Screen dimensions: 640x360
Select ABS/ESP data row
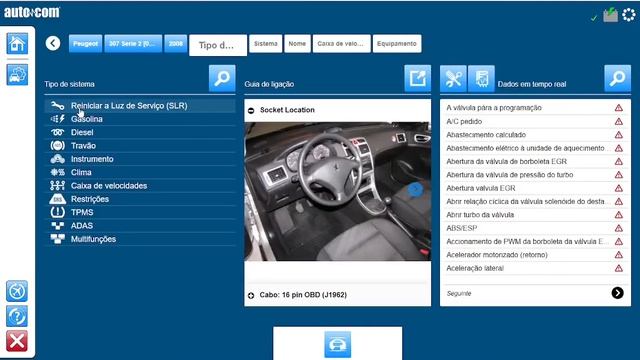[x=535, y=228]
